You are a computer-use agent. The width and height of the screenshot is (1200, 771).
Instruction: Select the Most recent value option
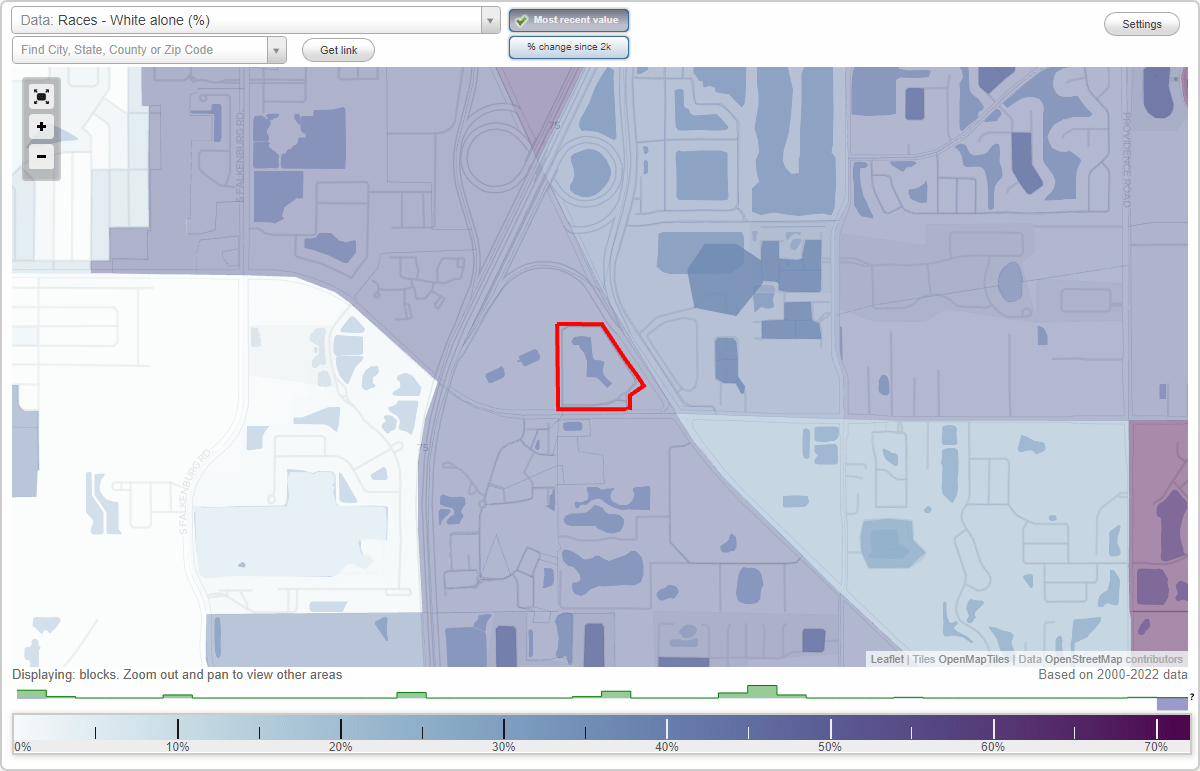569,21
